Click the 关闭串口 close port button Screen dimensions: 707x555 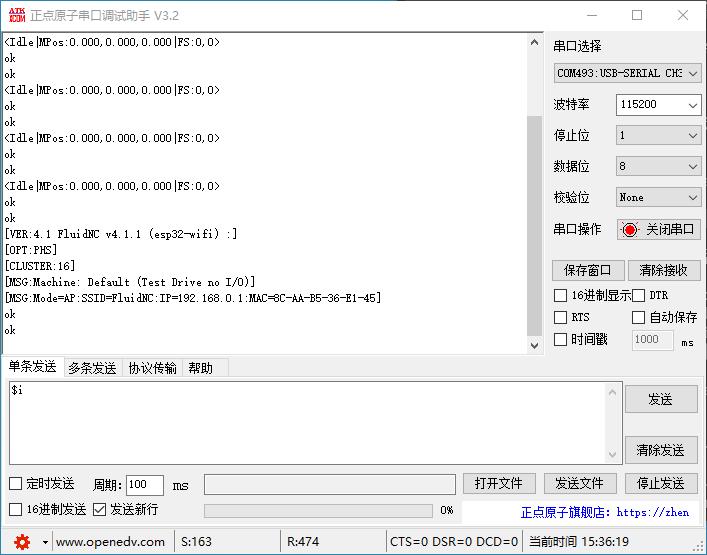click(x=659, y=230)
